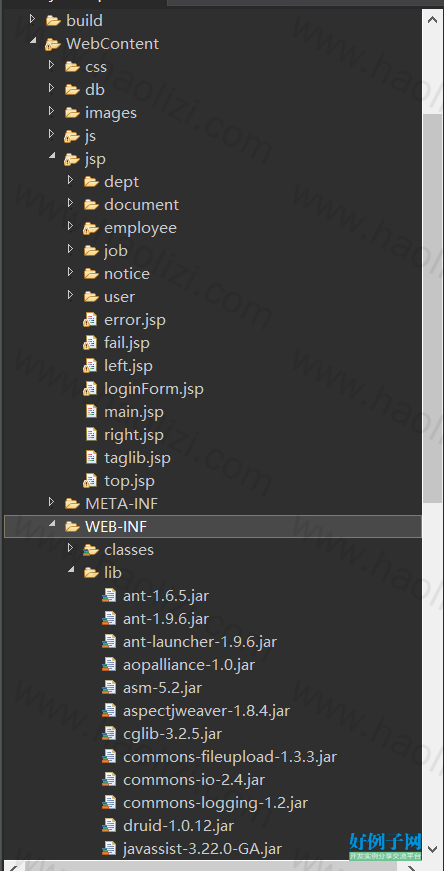Expand the job folder arrow

(x=71, y=249)
